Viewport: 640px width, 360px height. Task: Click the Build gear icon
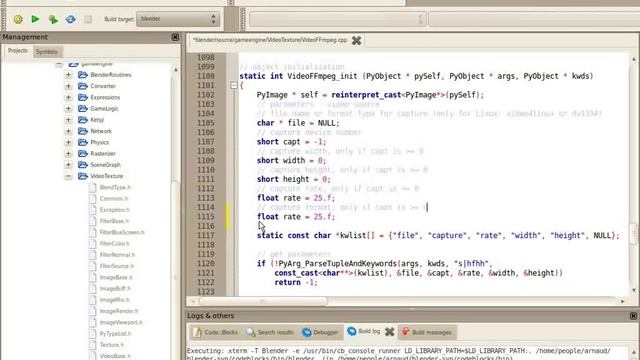coord(18,19)
